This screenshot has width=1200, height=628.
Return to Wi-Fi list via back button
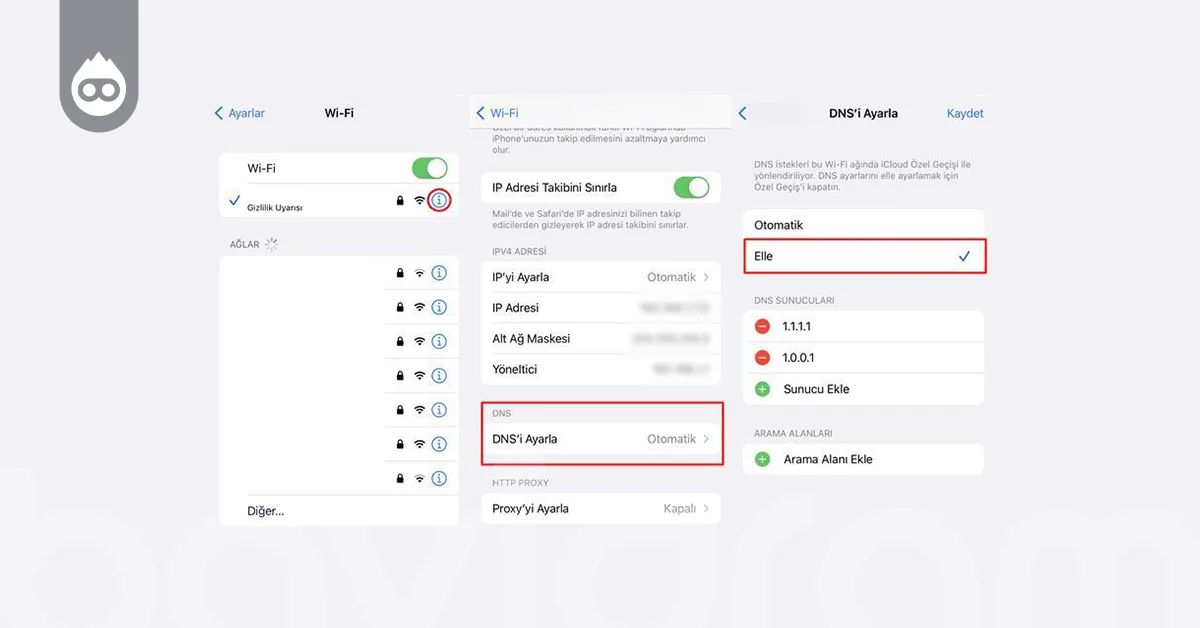click(498, 113)
